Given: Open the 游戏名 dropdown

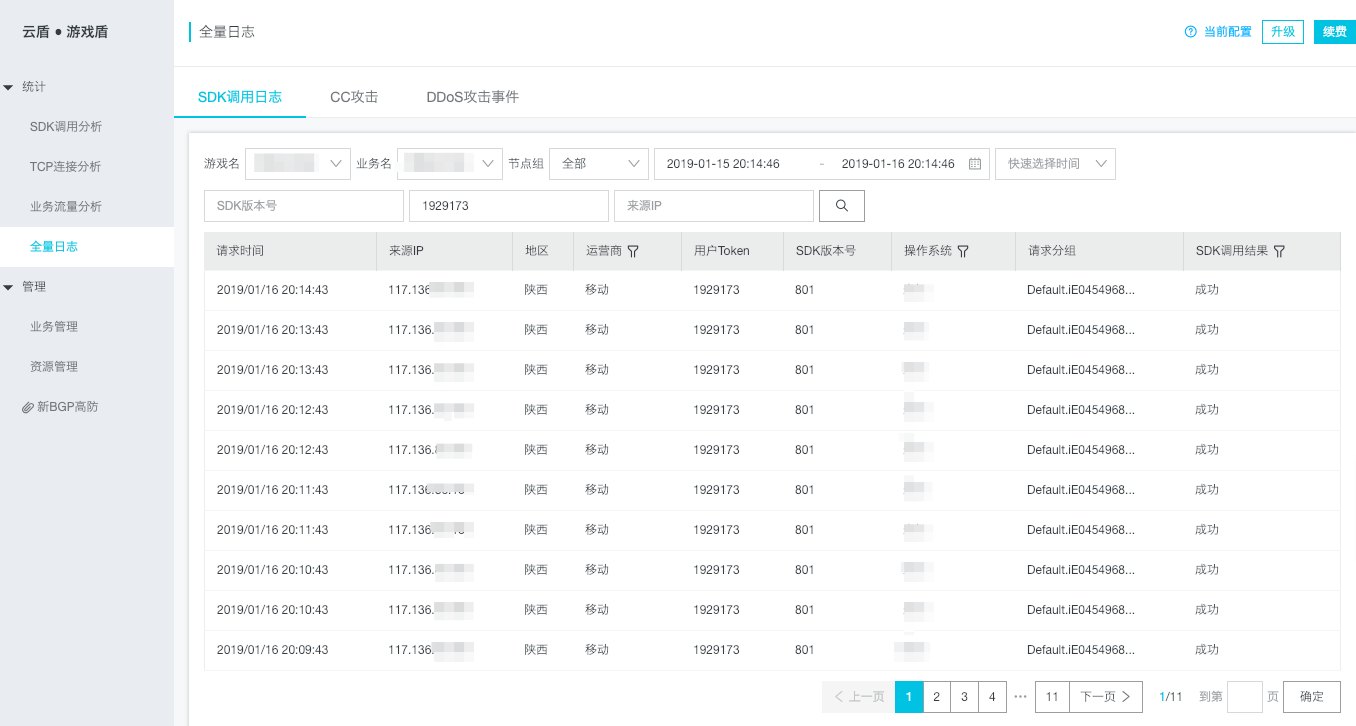Looking at the screenshot, I should [x=298, y=164].
